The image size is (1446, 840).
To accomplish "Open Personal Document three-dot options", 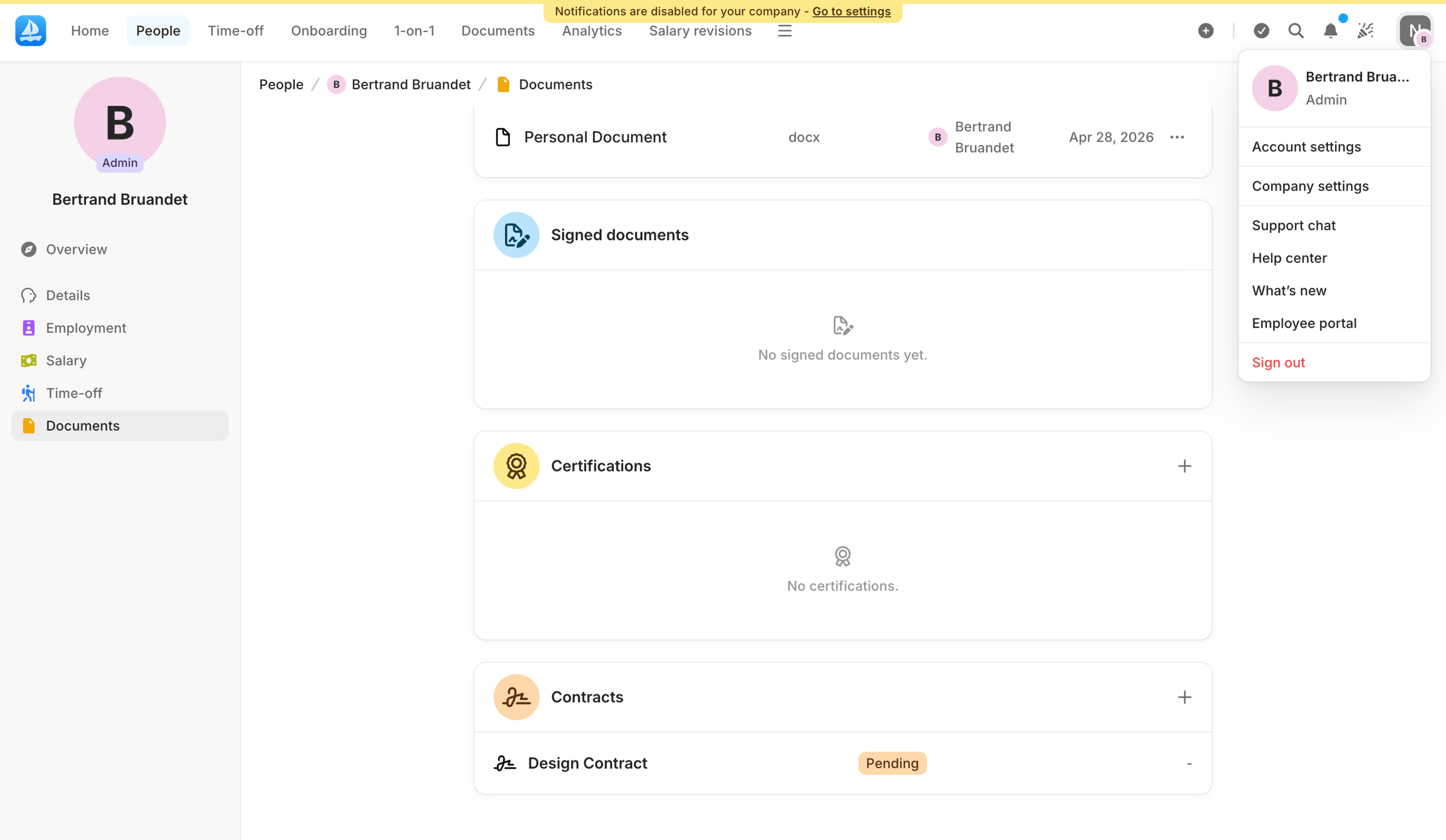I will pos(1177,137).
